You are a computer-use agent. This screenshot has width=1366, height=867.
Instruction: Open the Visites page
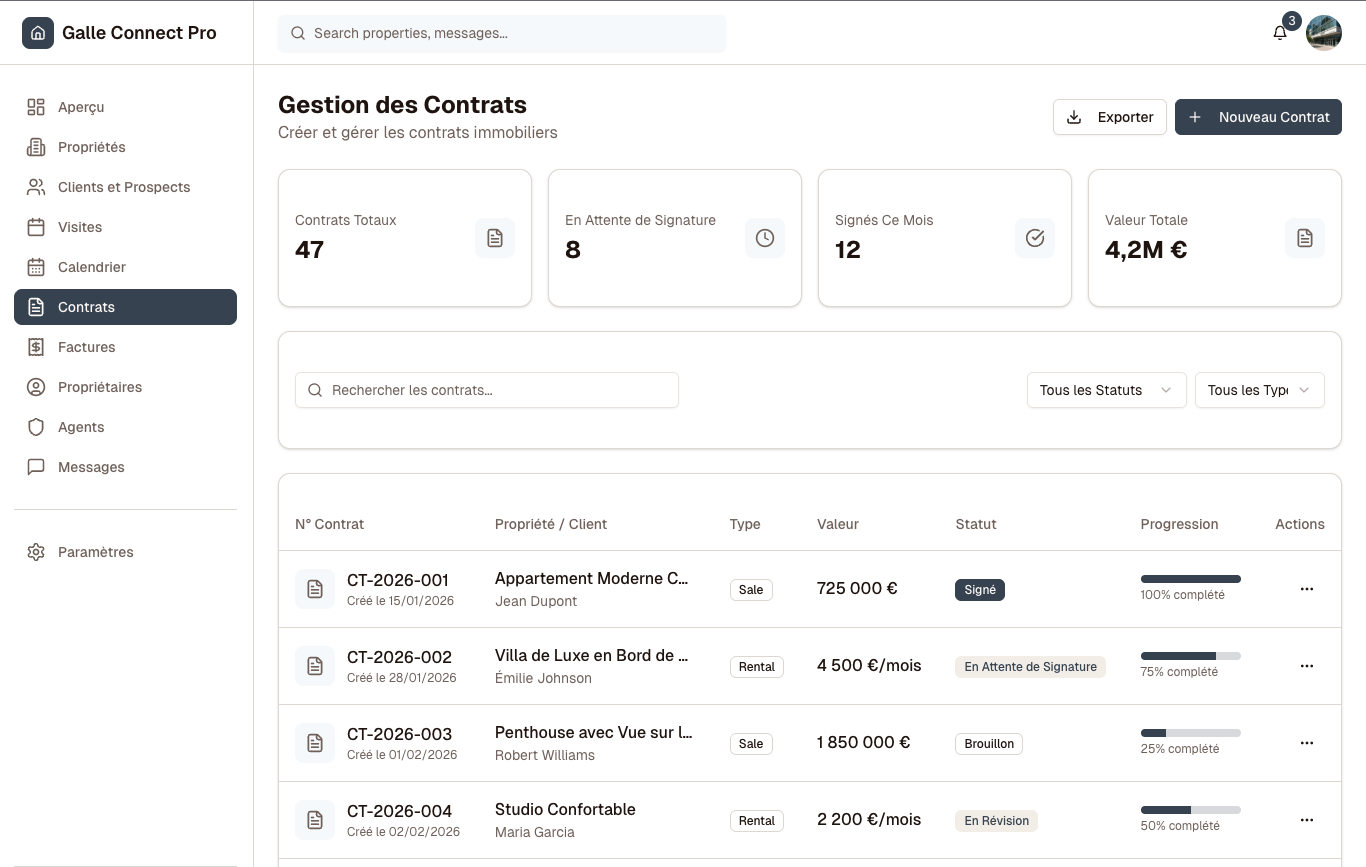(x=79, y=227)
